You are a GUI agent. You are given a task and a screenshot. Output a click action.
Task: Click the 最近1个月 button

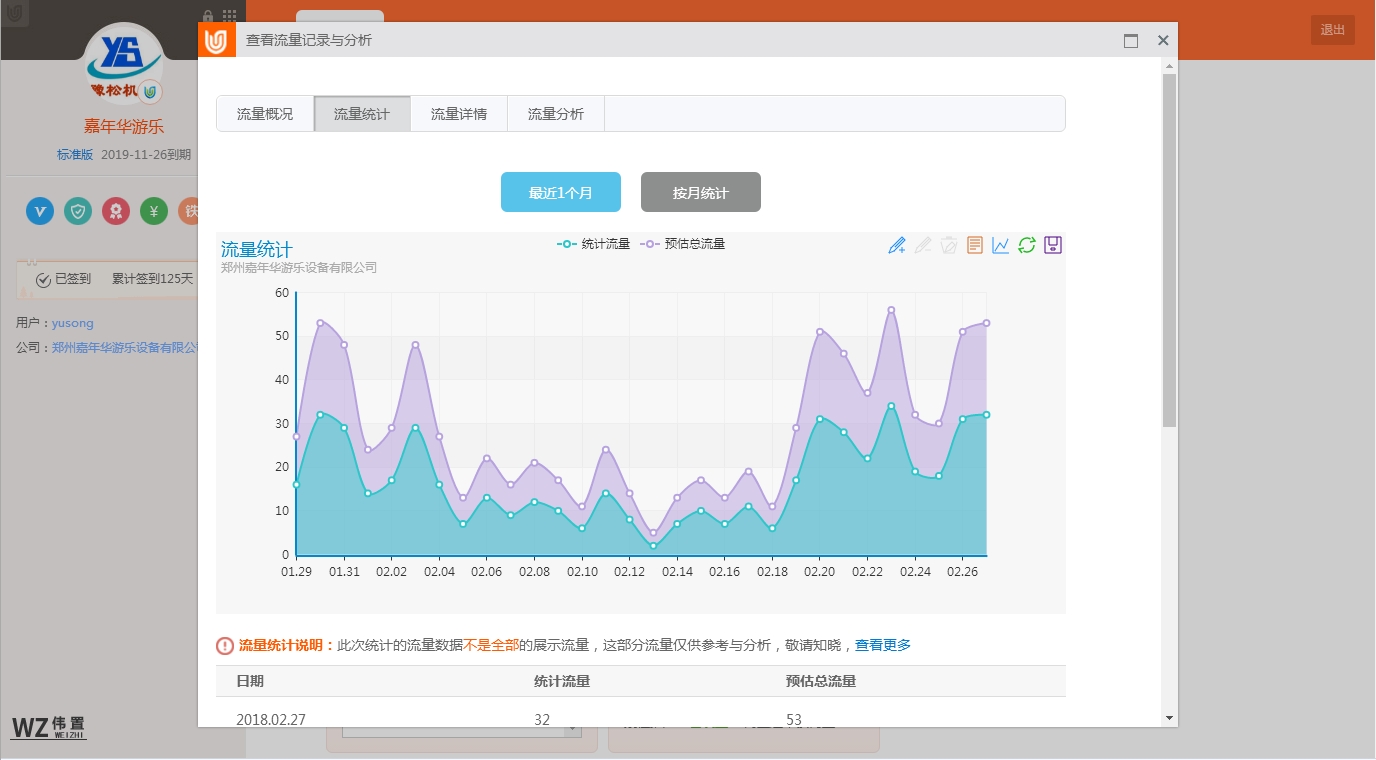point(561,192)
